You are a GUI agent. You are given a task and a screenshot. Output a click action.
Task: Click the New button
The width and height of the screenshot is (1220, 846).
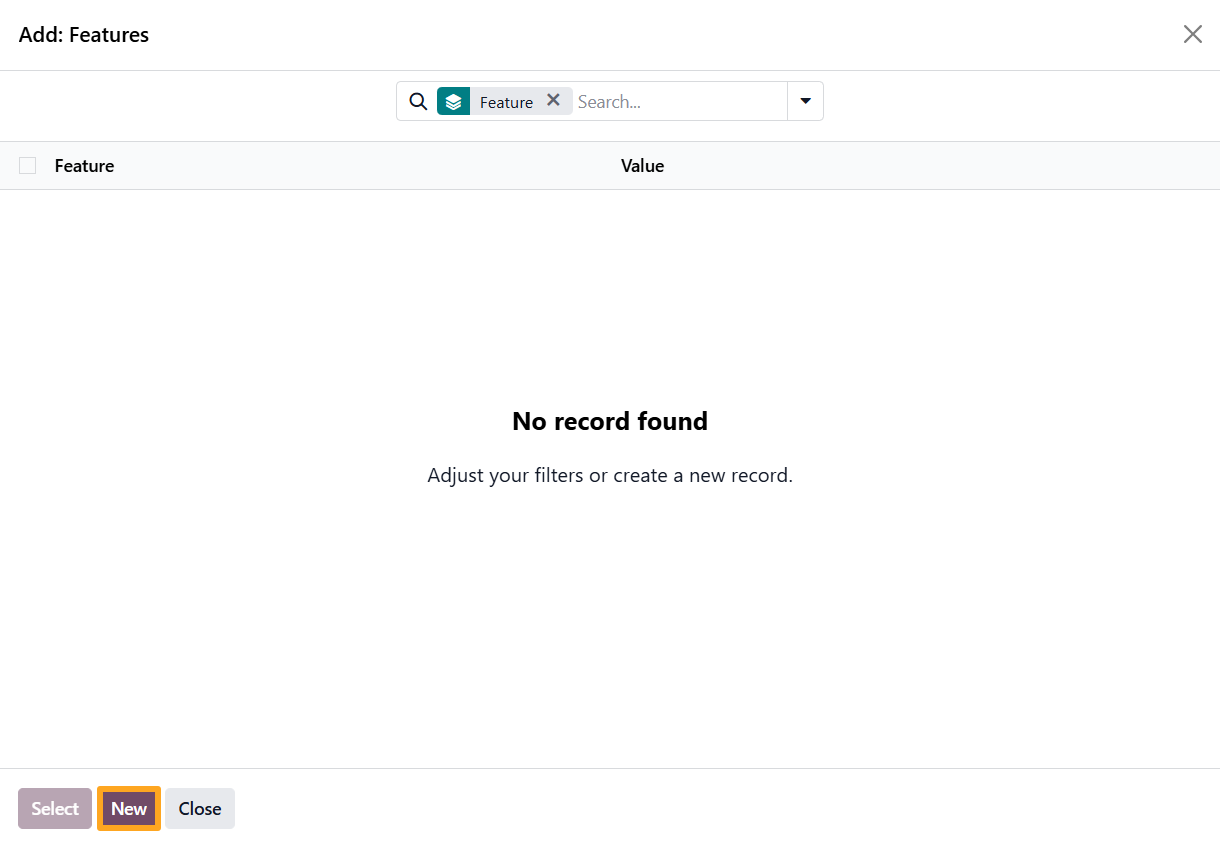tap(129, 809)
